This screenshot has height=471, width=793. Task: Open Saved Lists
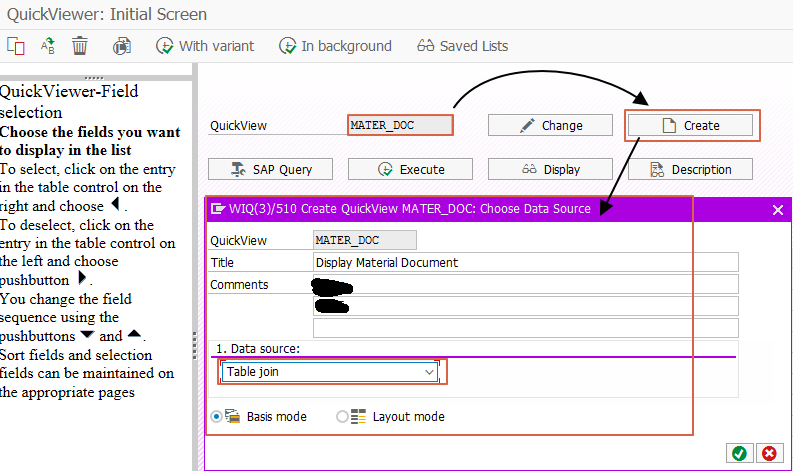click(x=462, y=46)
